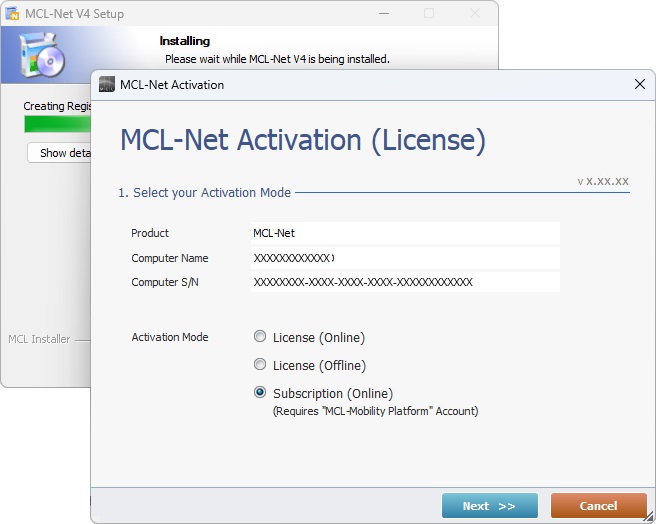Click the green installation progress bar
656x524 pixels.
(x=57, y=124)
